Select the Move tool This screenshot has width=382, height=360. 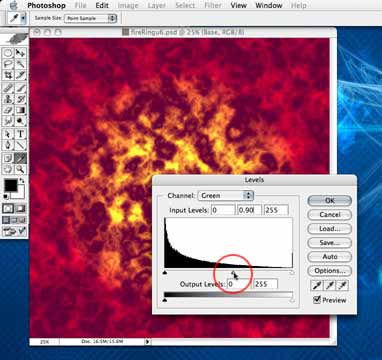[x=20, y=53]
